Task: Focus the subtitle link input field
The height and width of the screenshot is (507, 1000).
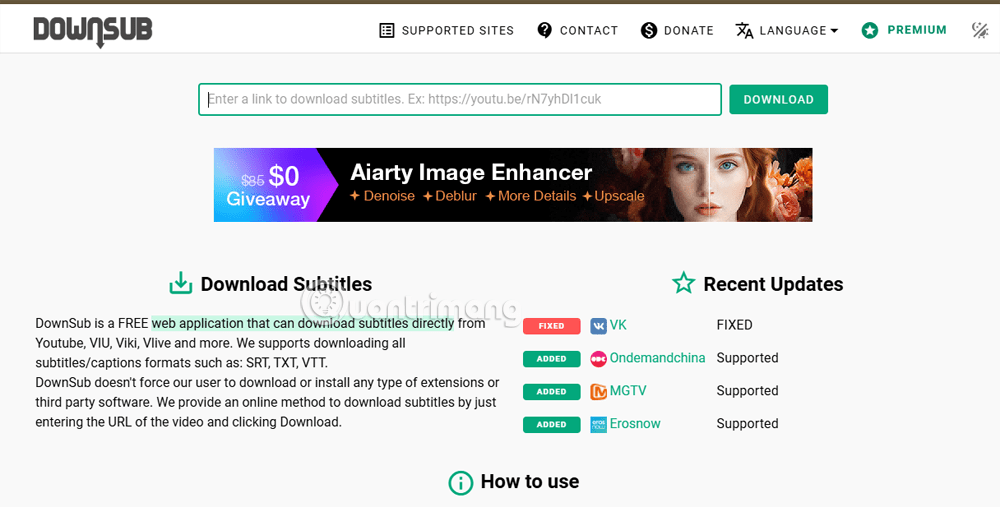Action: pyautogui.click(x=460, y=99)
